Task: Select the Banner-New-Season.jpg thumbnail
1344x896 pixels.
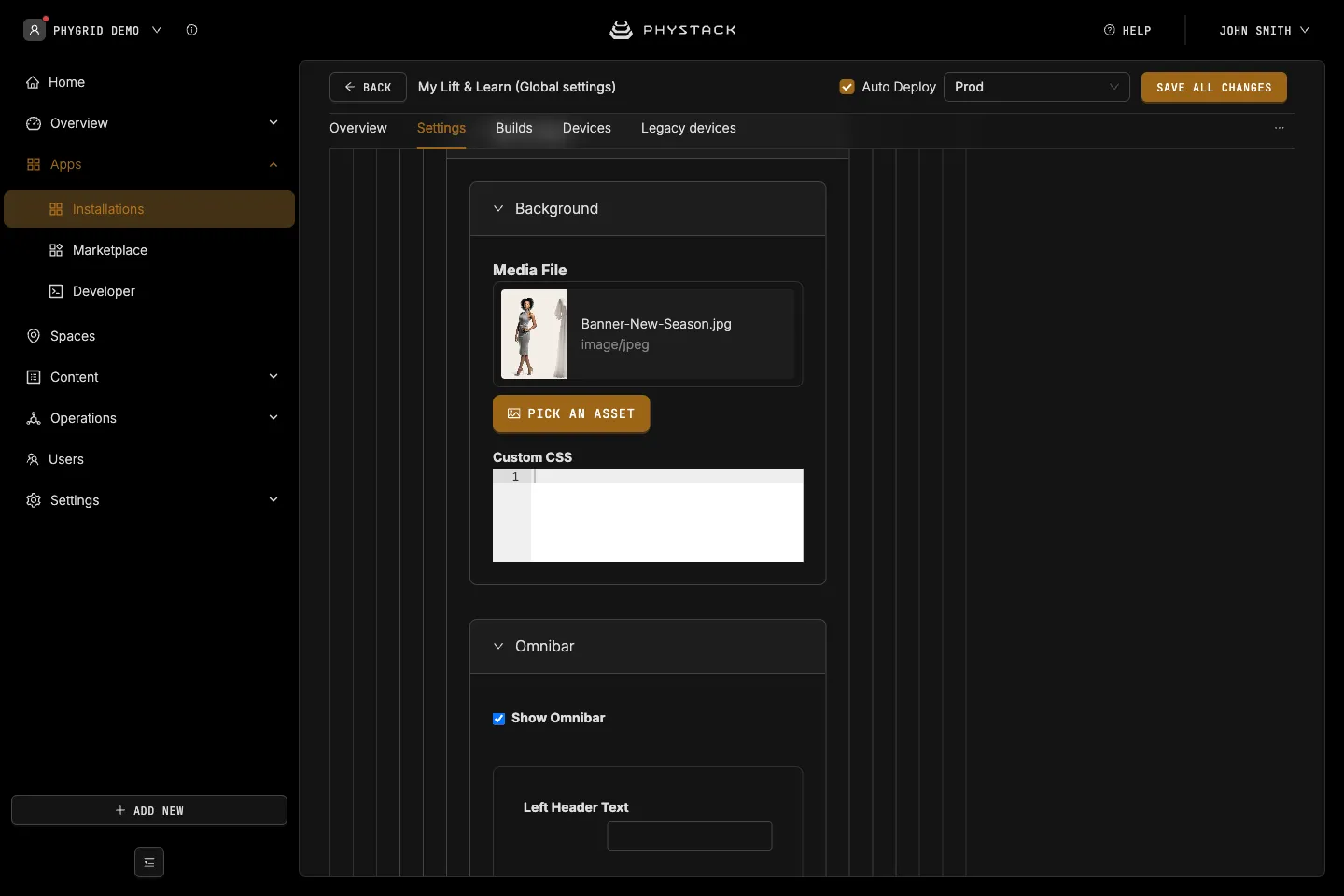Action: coord(534,334)
